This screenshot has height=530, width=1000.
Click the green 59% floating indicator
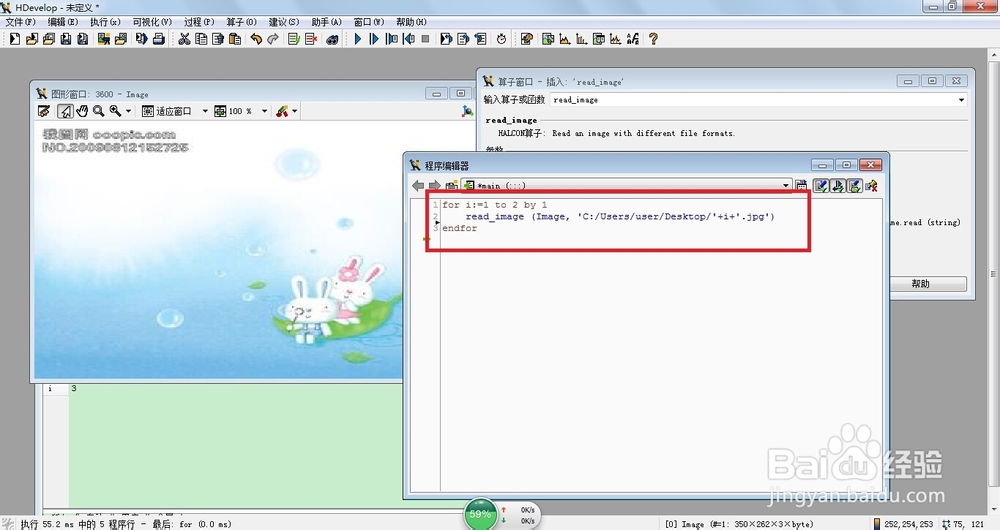[x=480, y=514]
